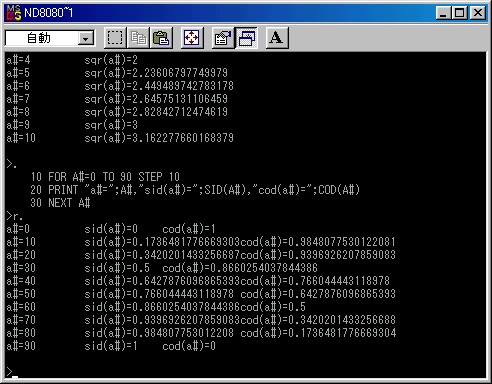
Task: Click the cod(a#)=0.5 result
Action: [x=273, y=307]
